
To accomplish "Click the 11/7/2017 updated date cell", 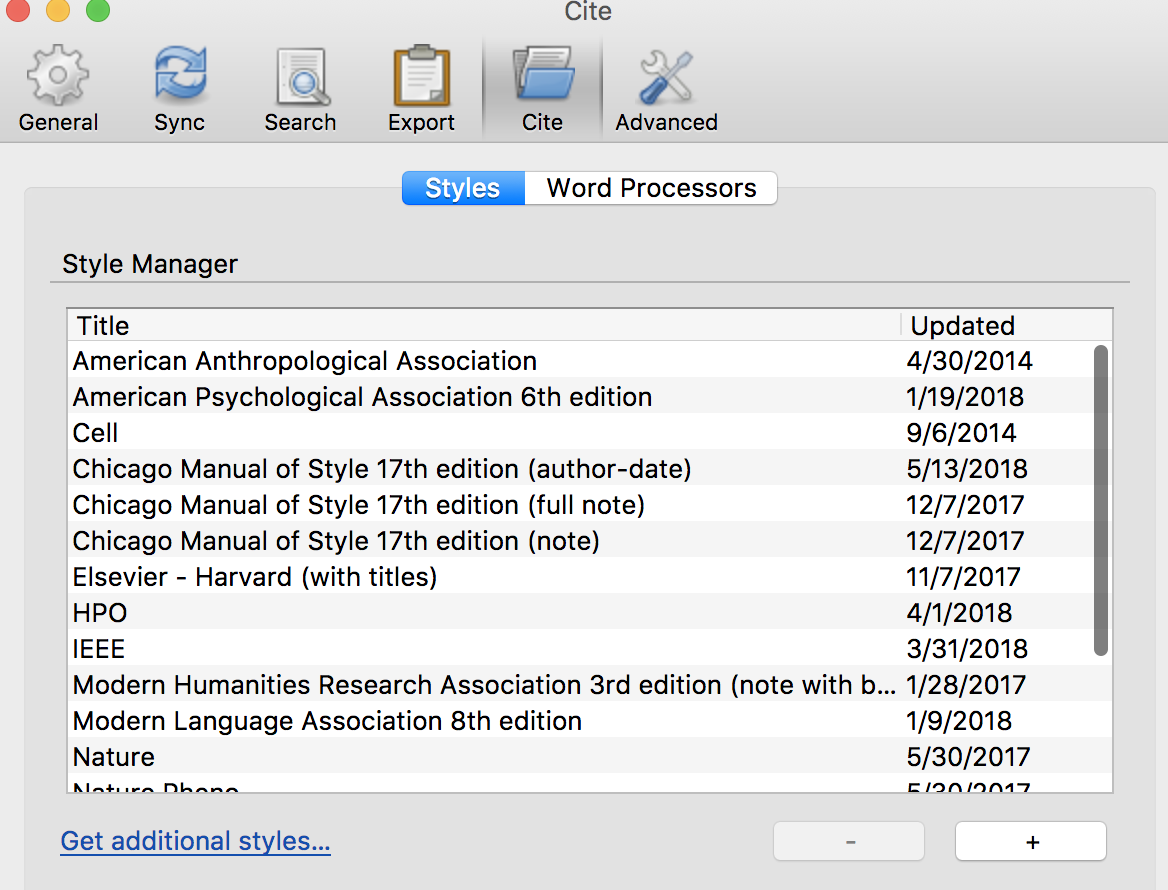I will 963,576.
